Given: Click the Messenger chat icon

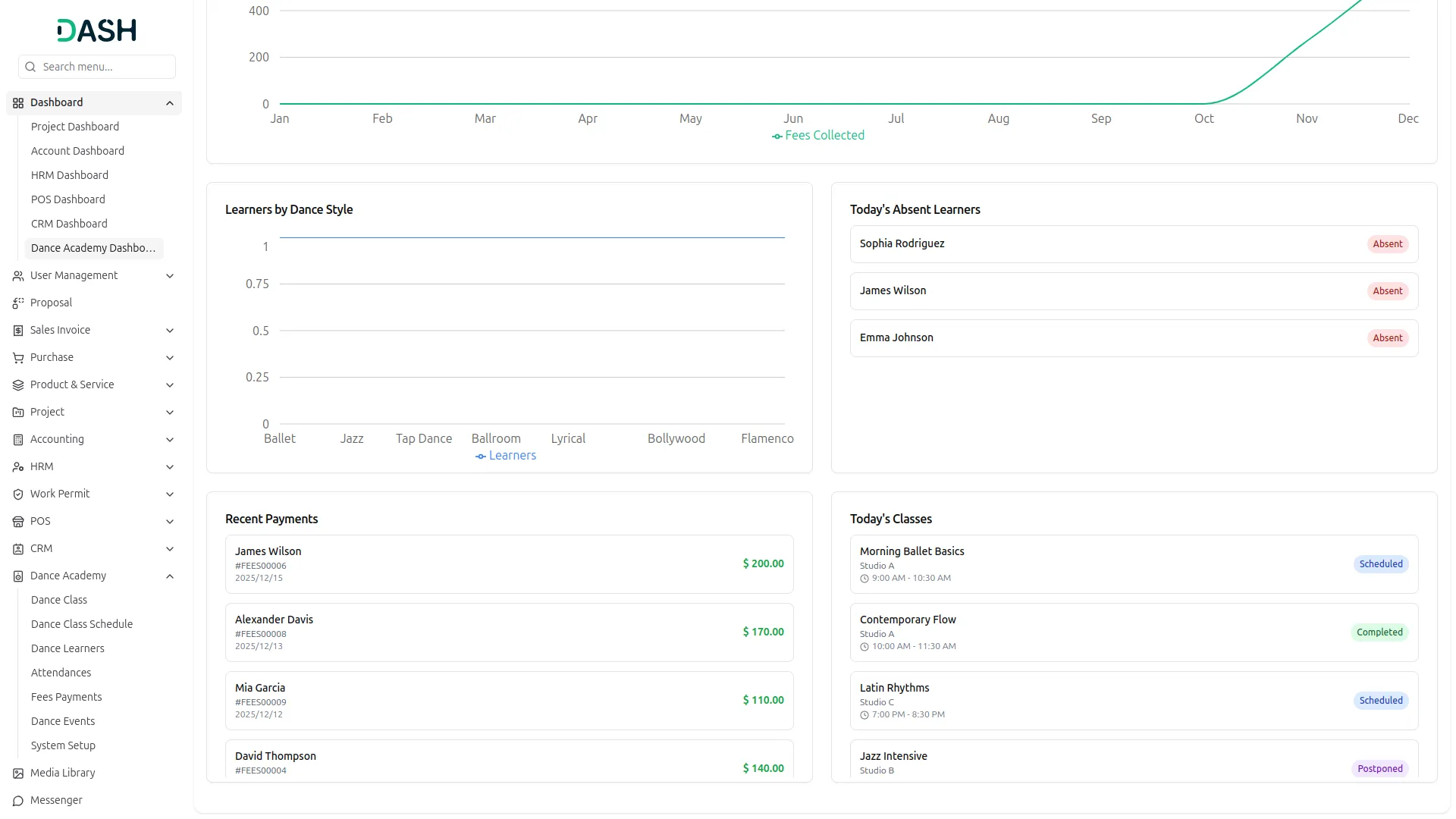Looking at the screenshot, I should tap(18, 800).
